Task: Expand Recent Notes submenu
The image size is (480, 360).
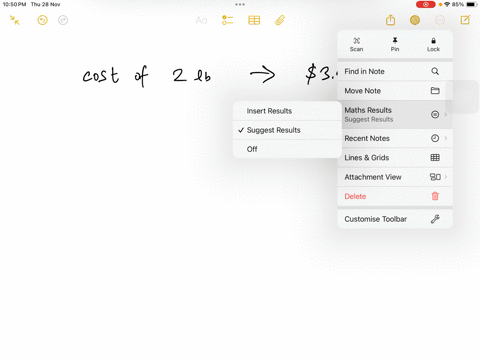Action: click(x=395, y=138)
